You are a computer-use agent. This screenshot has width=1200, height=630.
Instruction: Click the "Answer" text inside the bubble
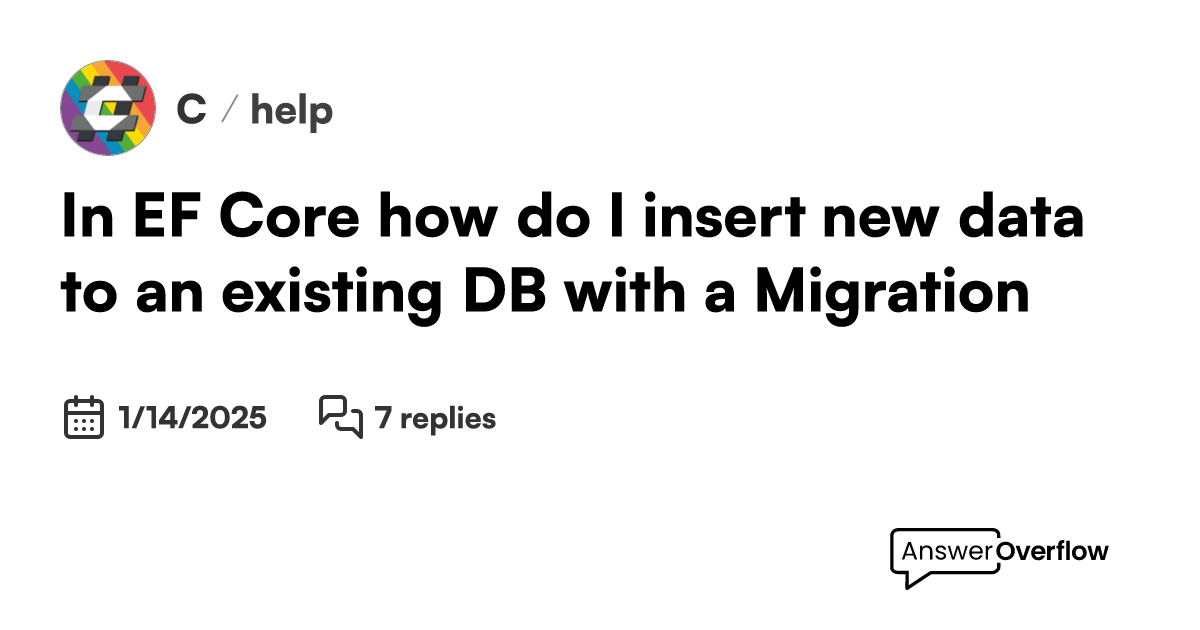tap(946, 551)
